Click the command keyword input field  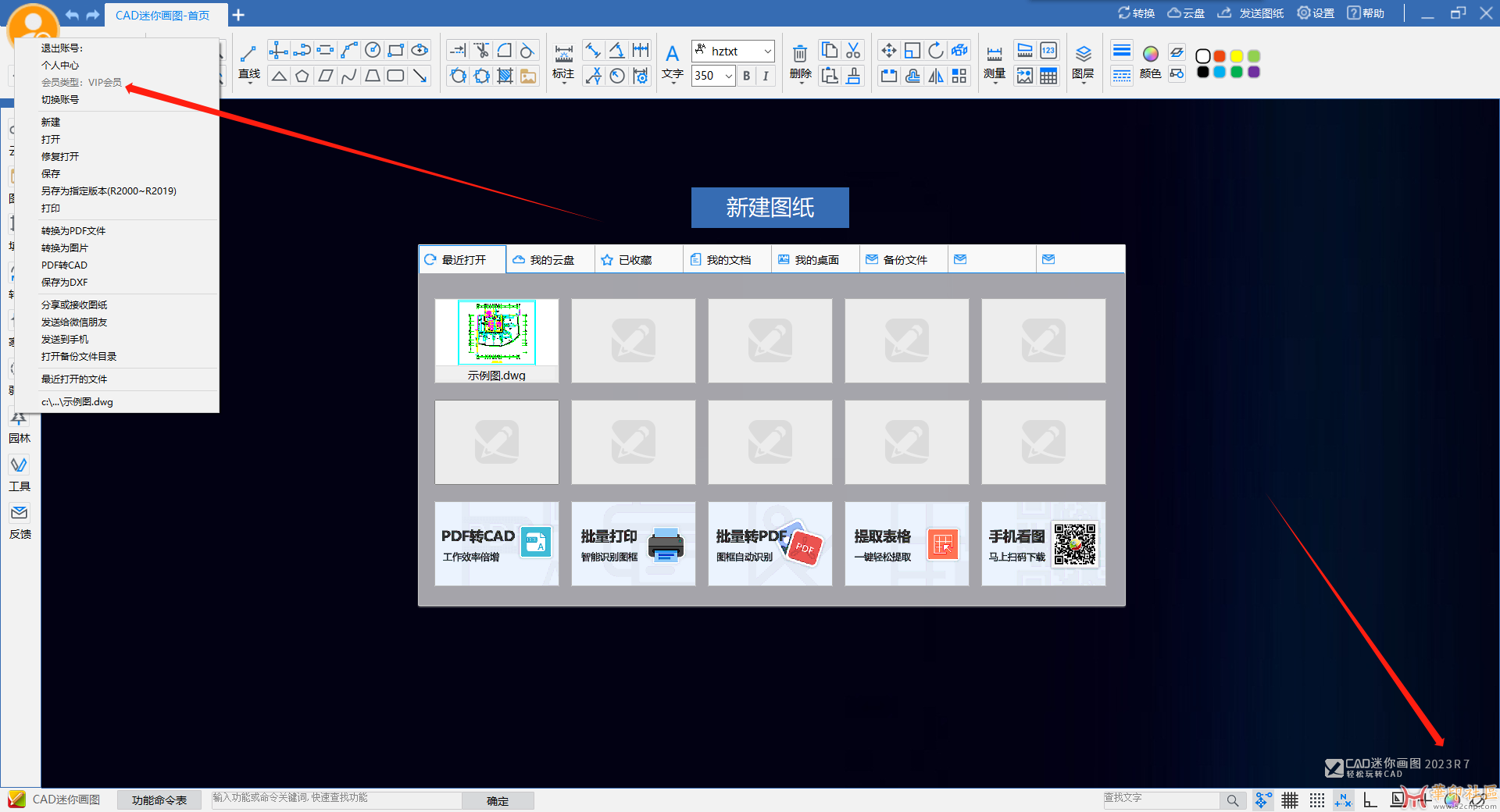336,799
